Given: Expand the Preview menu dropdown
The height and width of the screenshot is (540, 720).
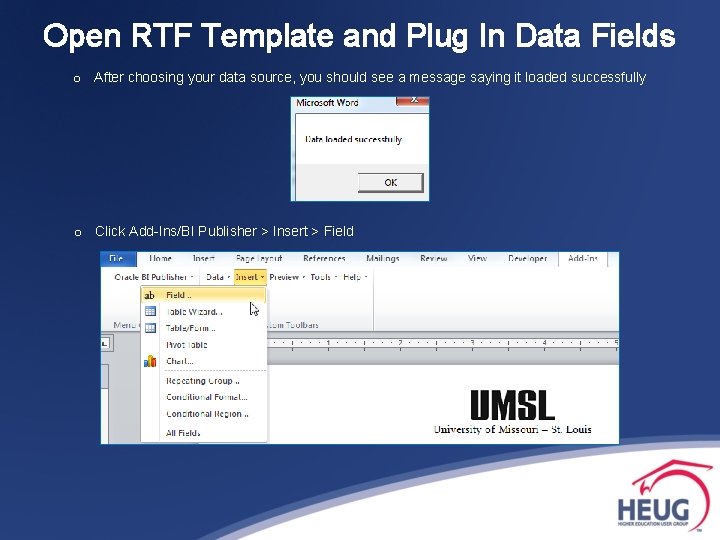Looking at the screenshot, I should [x=287, y=277].
